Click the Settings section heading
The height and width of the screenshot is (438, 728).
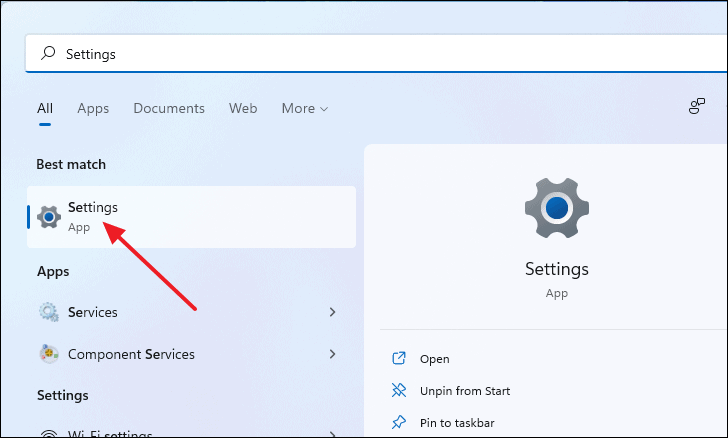[x=63, y=395]
